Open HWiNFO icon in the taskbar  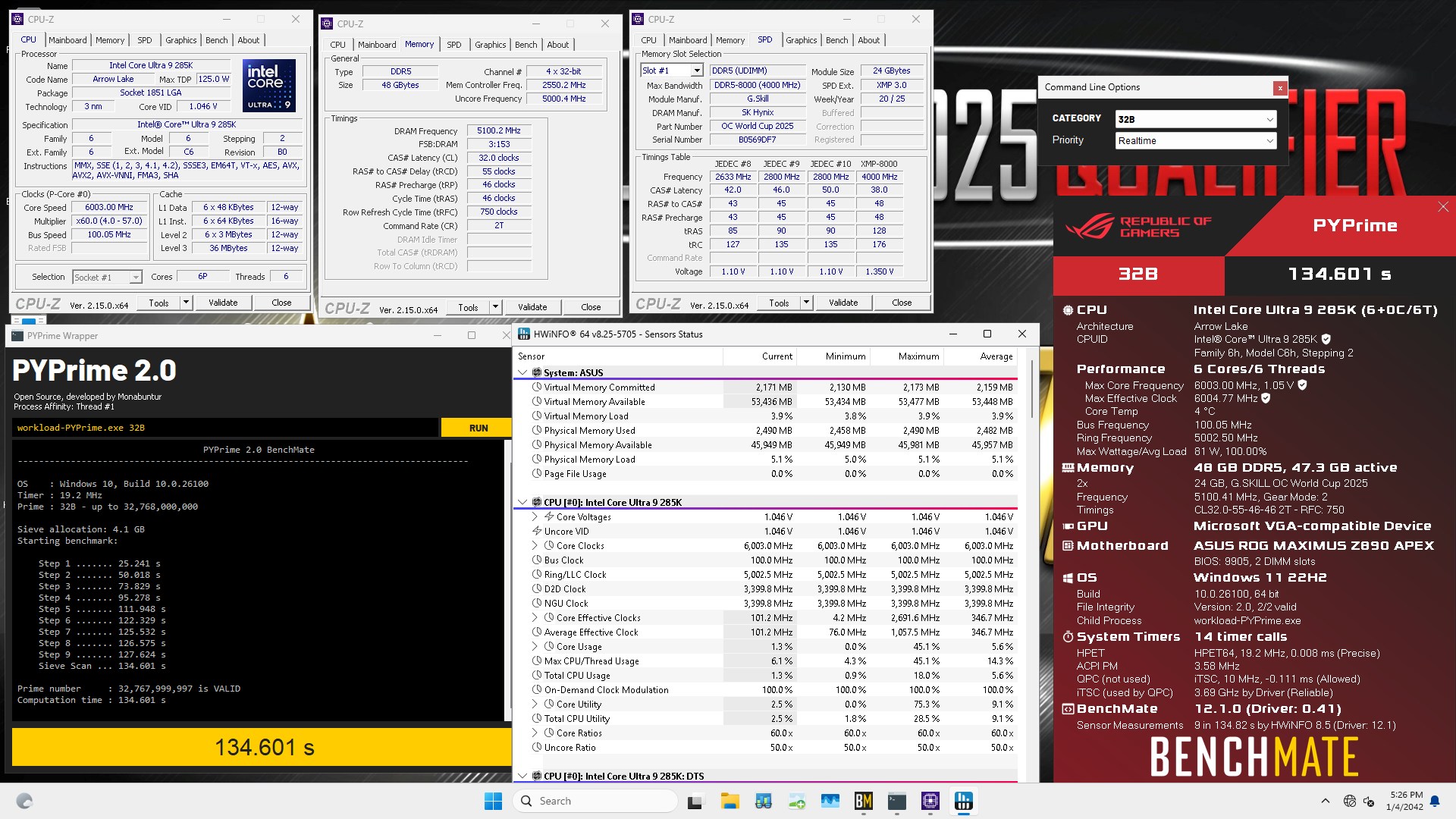(963, 801)
